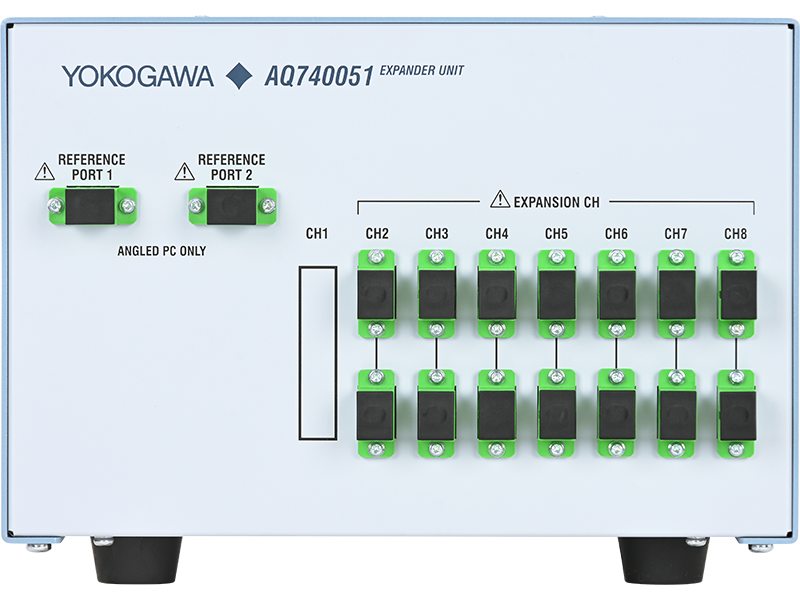Select the REFERENCE PORT 2 green connector
Screen dimensions: 800x600
click(x=232, y=206)
